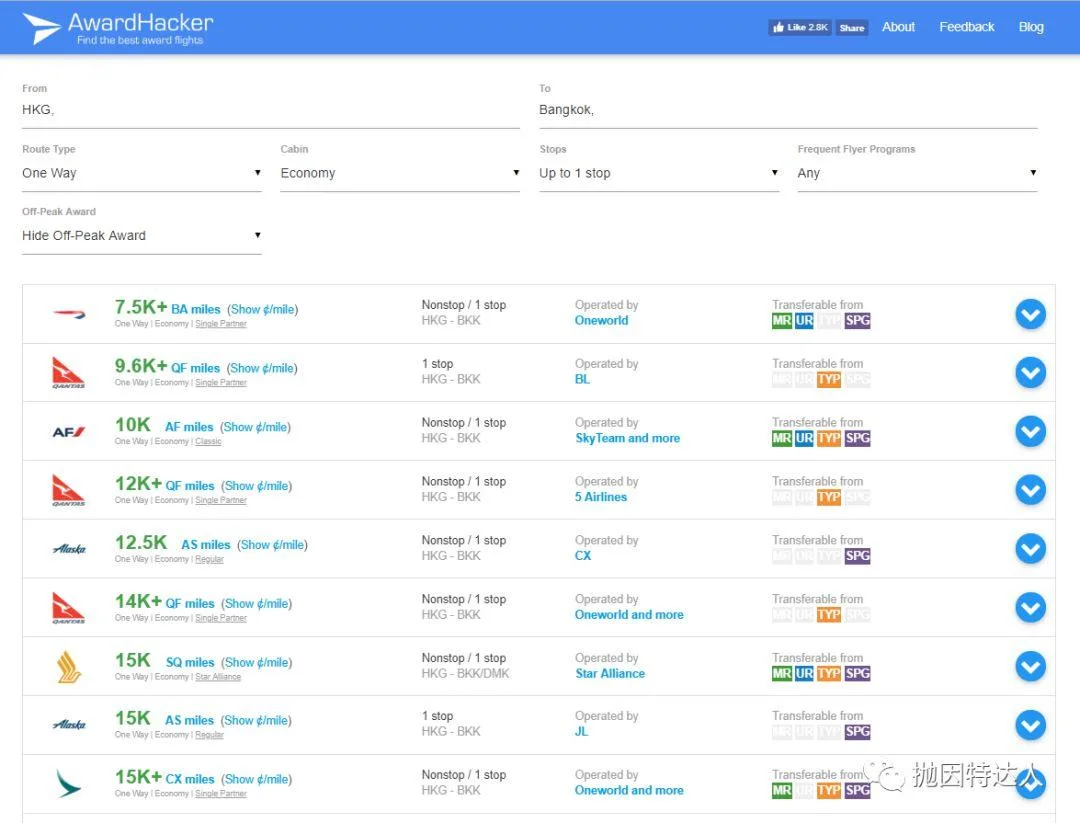Expand the 14K+ QF miles result
Image resolution: width=1080 pixels, height=823 pixels.
coord(1030,608)
